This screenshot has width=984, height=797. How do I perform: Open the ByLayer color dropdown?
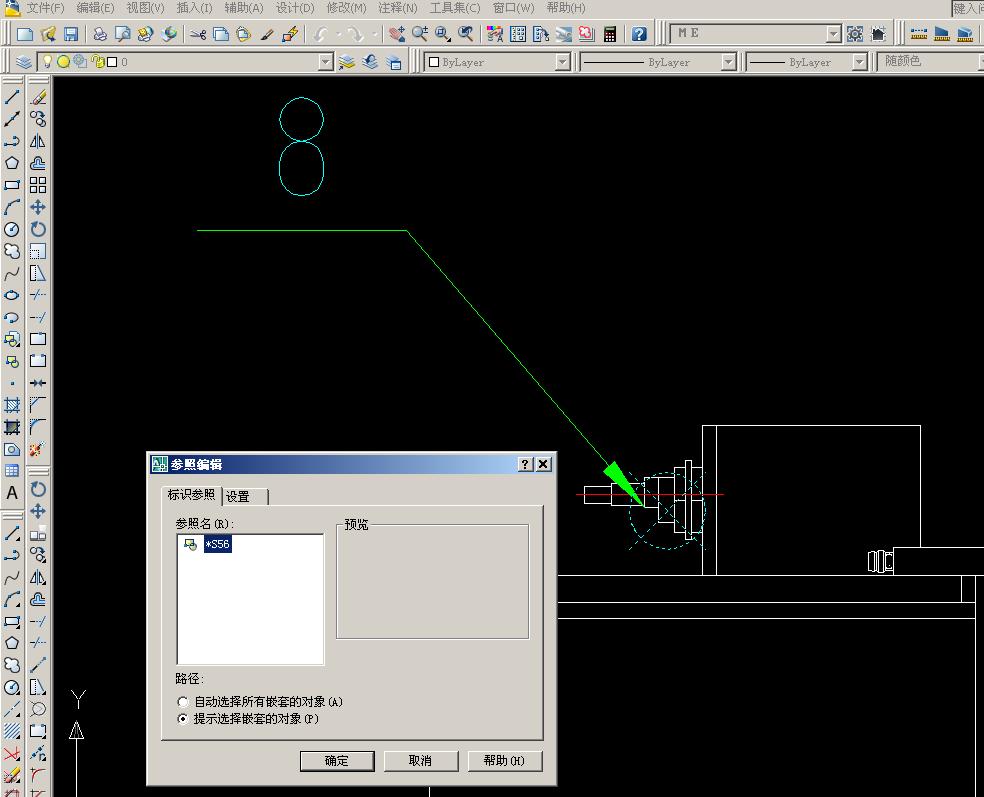562,62
